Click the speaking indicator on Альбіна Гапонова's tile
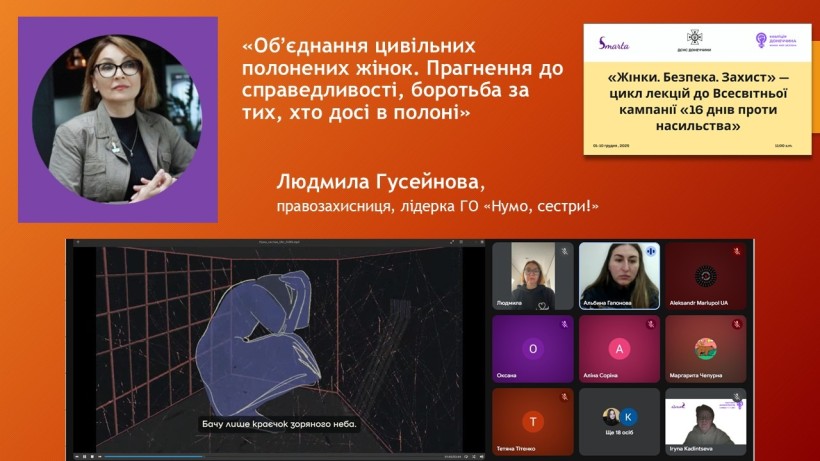The image size is (820, 461). coord(650,251)
